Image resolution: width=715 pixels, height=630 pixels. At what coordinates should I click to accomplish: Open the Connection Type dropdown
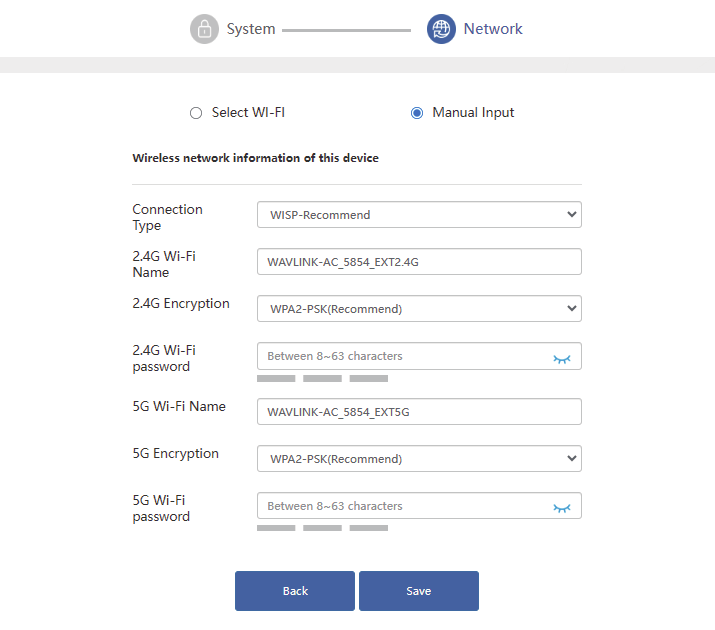click(x=419, y=215)
